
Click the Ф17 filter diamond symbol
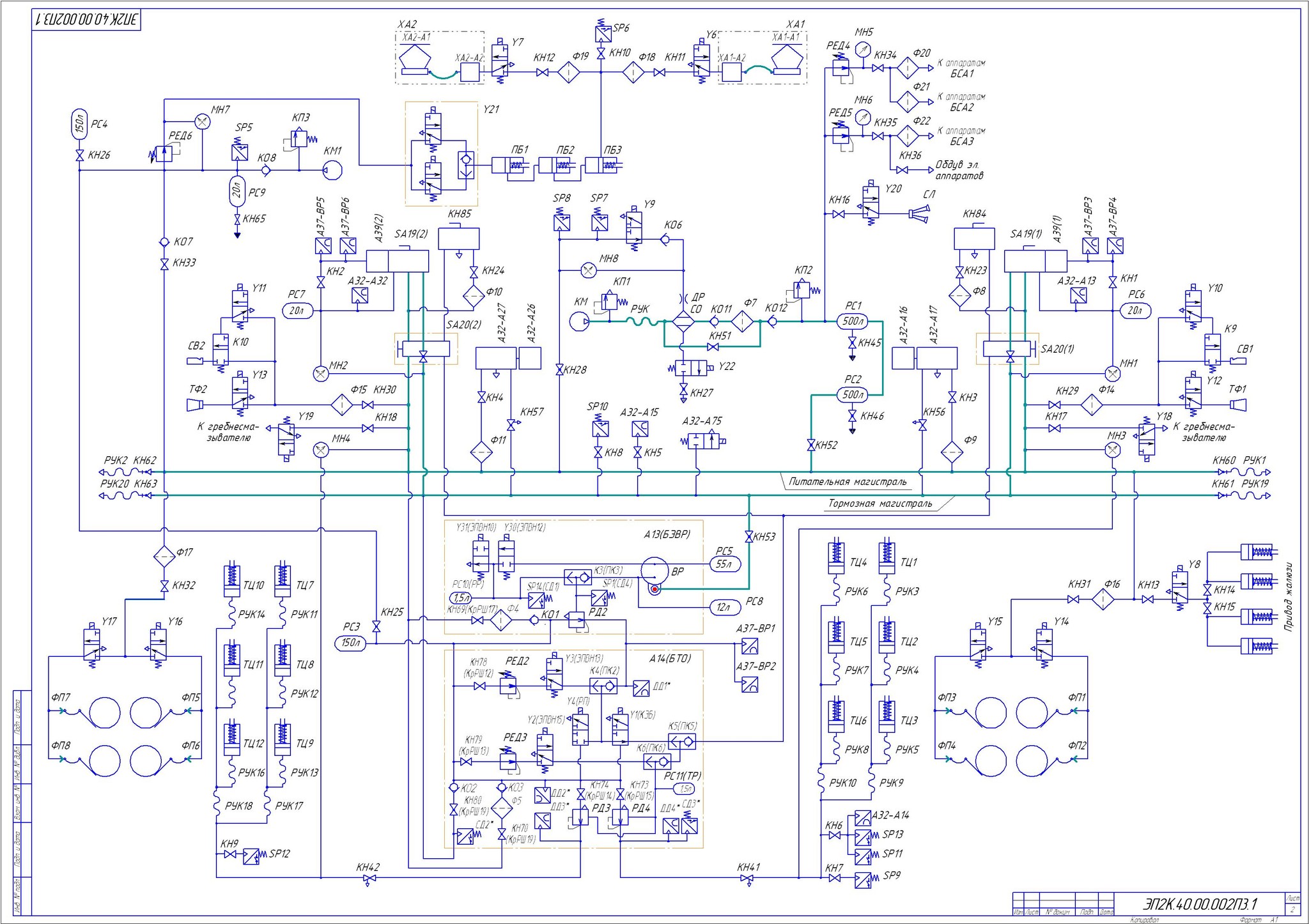click(x=164, y=557)
